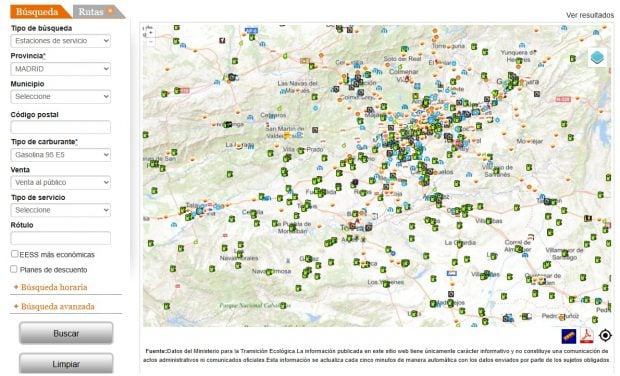Click the blue icon left of PDF
Image resolution: width=620 pixels, height=376 pixels.
(569, 336)
